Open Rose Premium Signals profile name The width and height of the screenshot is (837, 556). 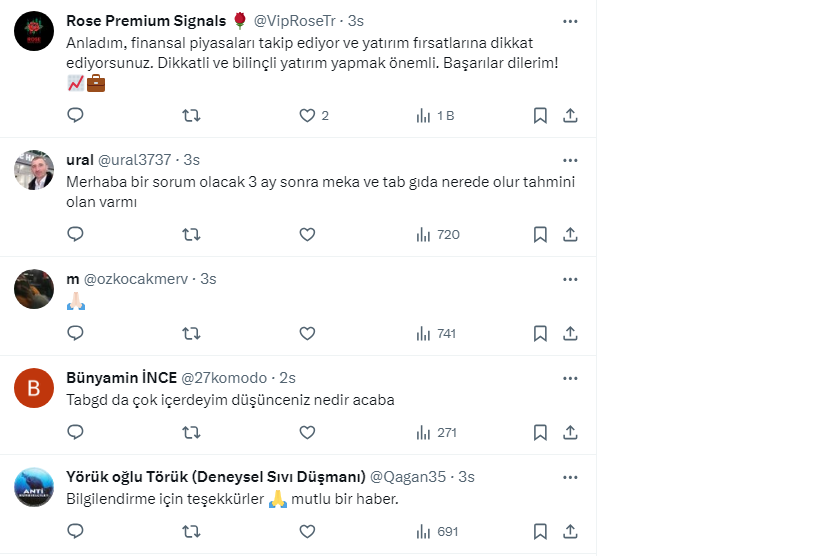pos(146,21)
